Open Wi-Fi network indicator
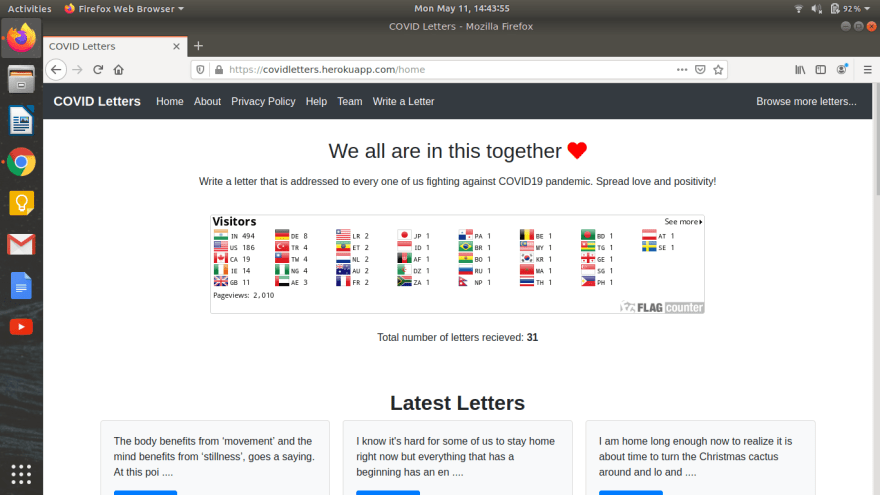This screenshot has height=495, width=880. [x=799, y=8]
